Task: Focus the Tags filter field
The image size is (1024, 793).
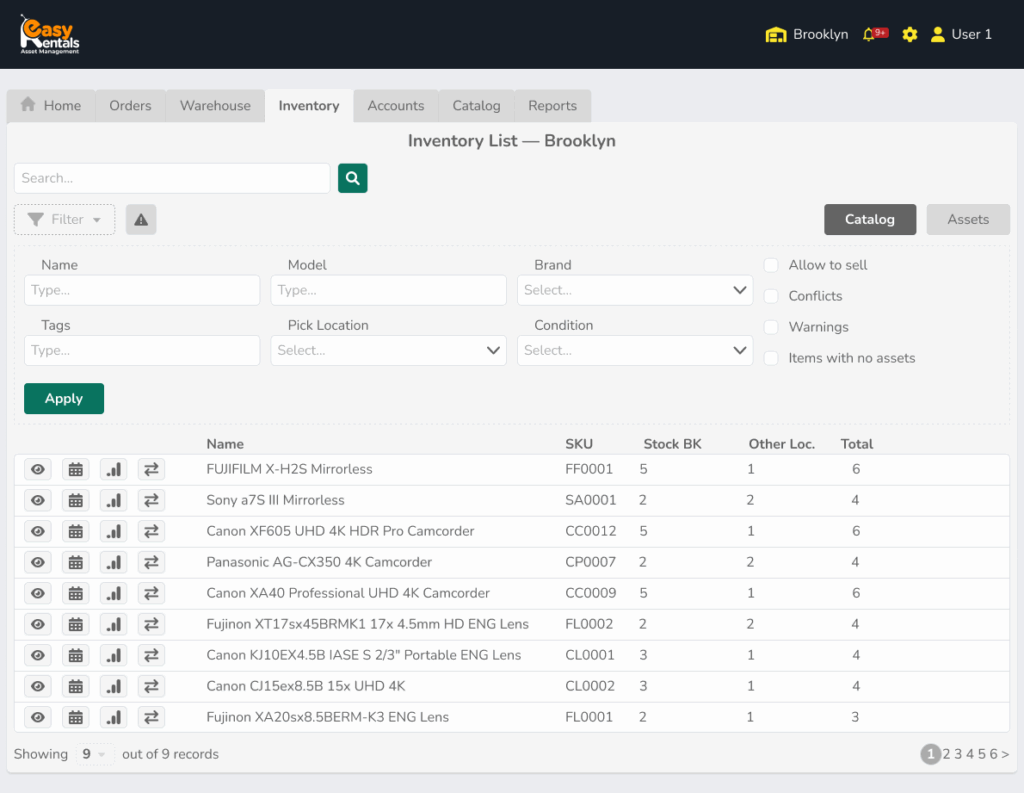Action: 142,351
